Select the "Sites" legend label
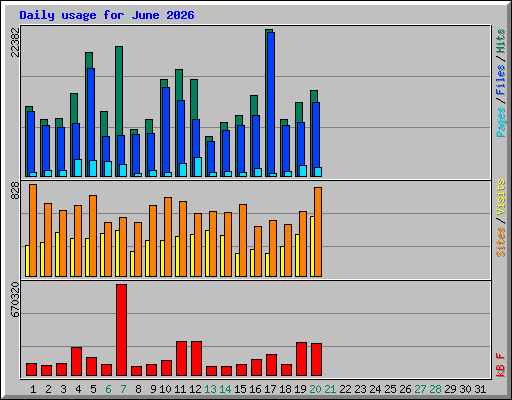This screenshot has width=512, height=400. click(x=501, y=242)
